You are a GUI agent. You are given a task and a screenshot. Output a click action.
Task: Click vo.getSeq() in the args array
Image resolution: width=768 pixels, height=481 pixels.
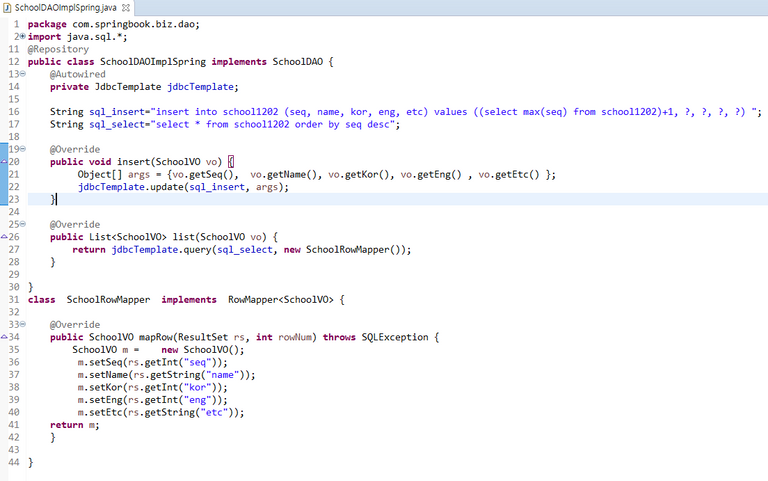click(x=204, y=174)
